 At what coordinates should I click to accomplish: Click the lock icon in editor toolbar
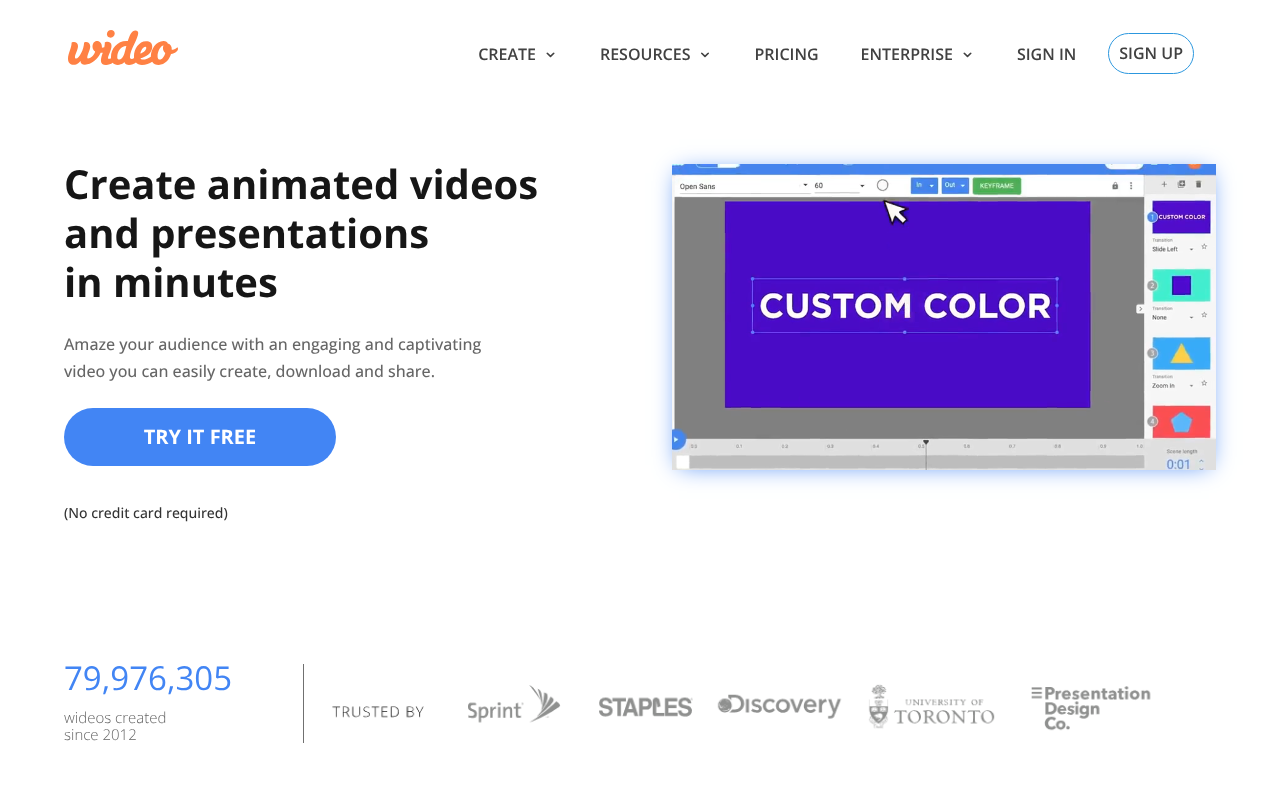(1115, 186)
